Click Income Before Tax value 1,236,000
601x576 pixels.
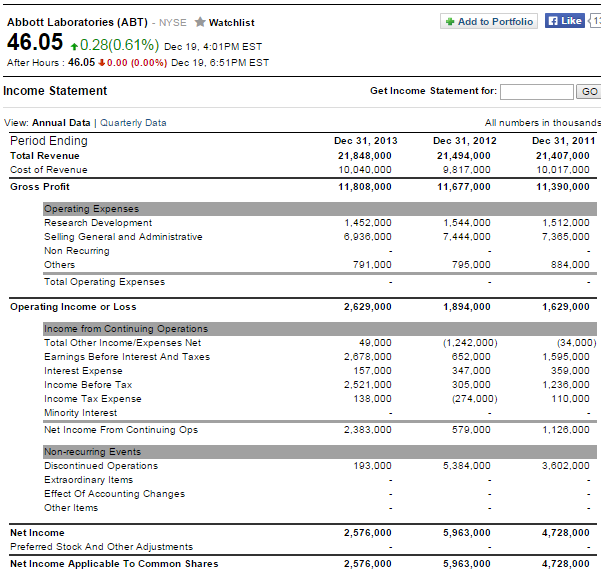pyautogui.click(x=566, y=385)
